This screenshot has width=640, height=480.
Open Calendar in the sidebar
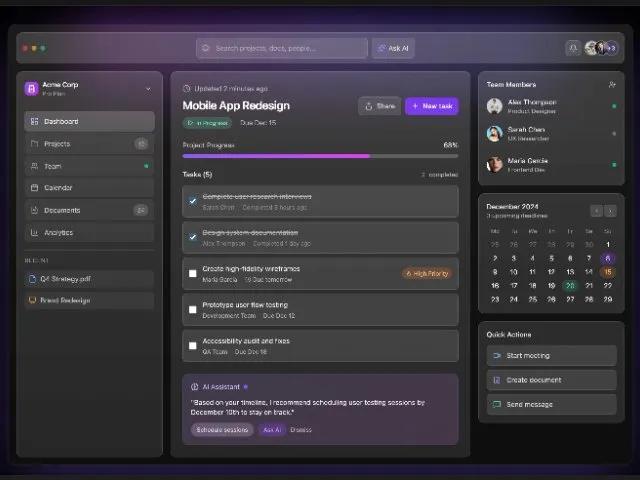(89, 188)
